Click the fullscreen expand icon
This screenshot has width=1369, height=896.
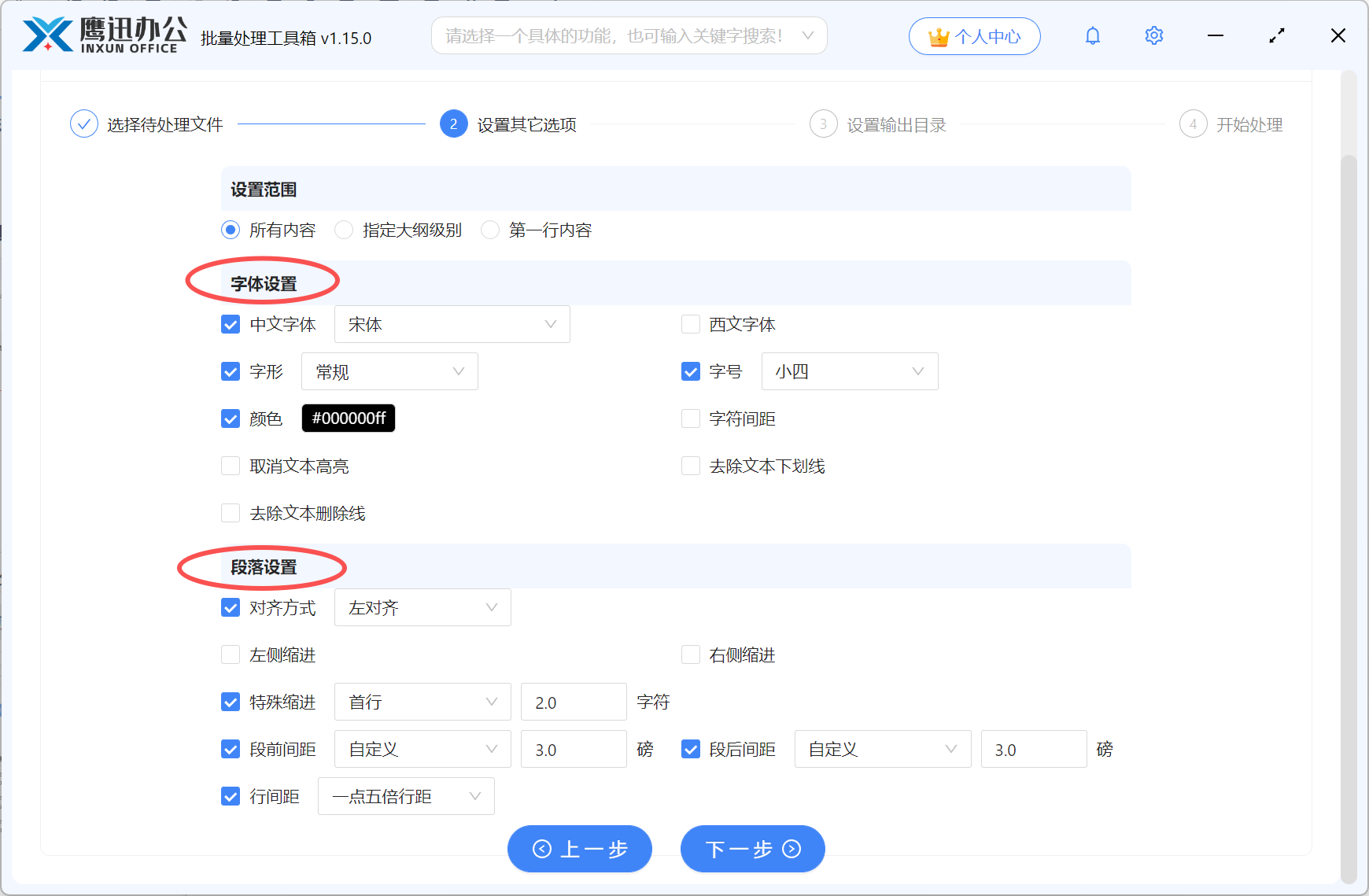point(1276,35)
